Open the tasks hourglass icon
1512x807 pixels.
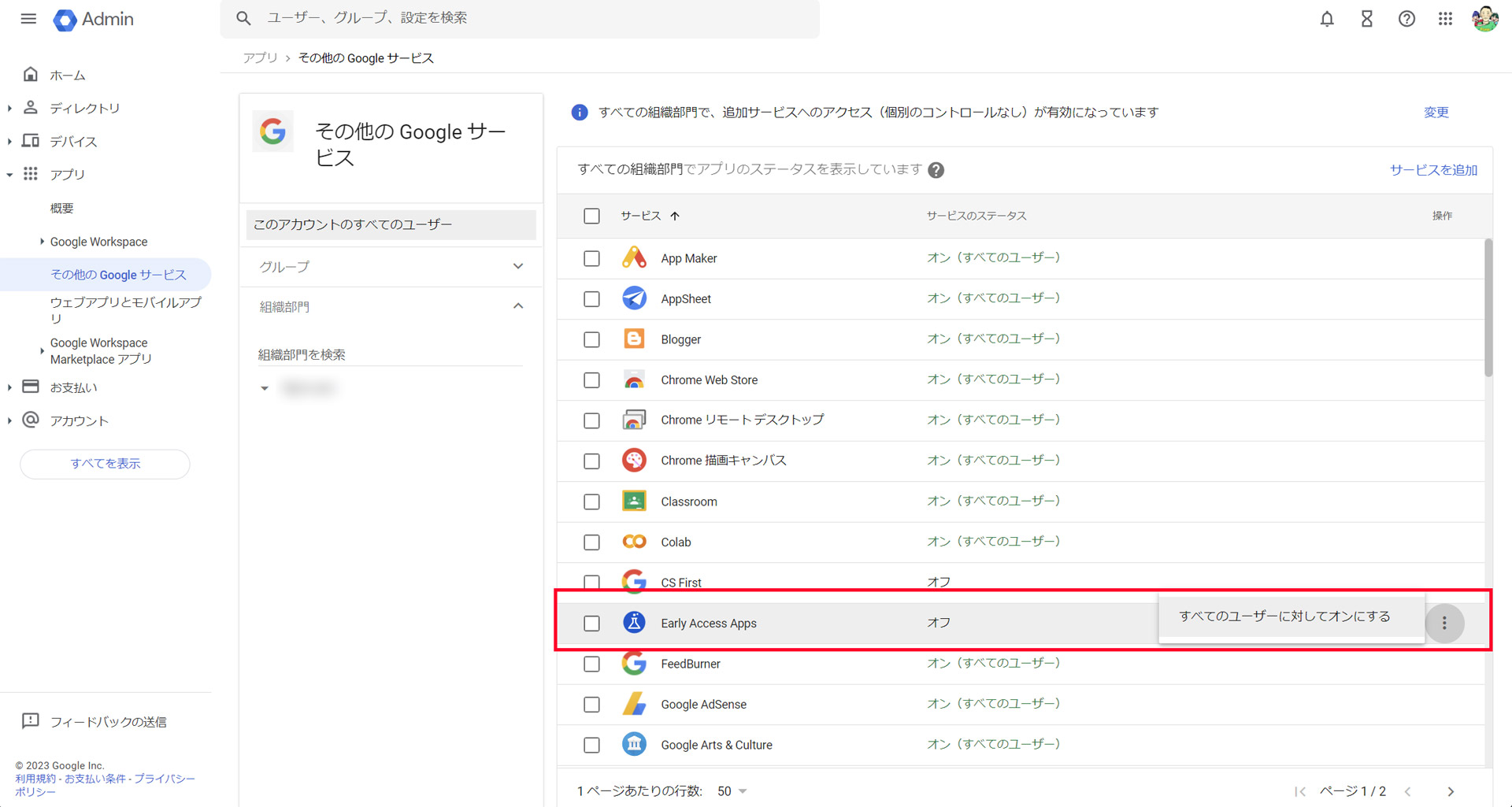click(1367, 19)
